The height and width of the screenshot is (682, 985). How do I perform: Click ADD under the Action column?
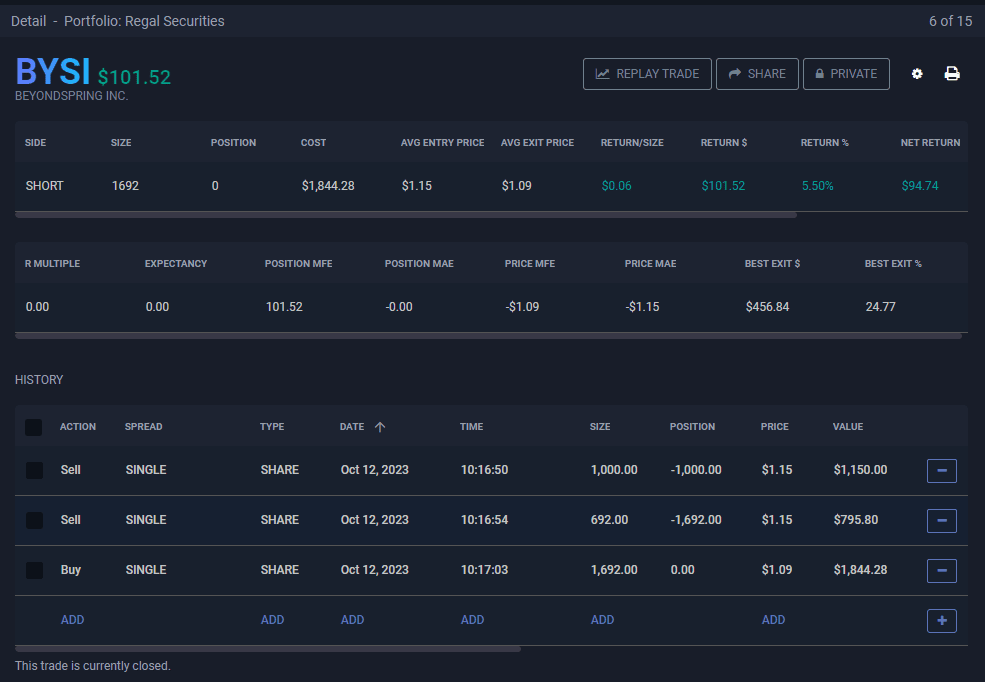[72, 620]
